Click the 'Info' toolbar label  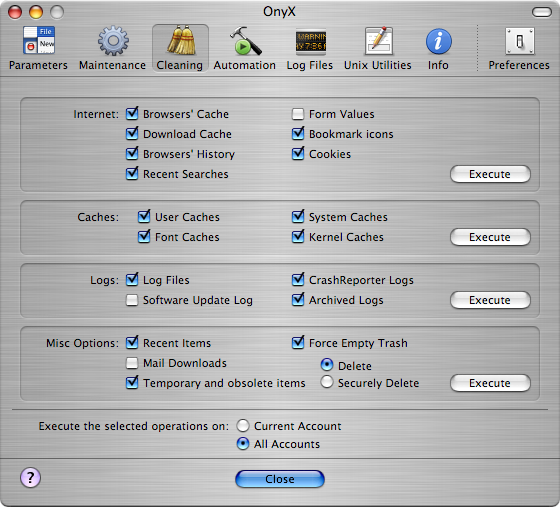click(x=438, y=65)
